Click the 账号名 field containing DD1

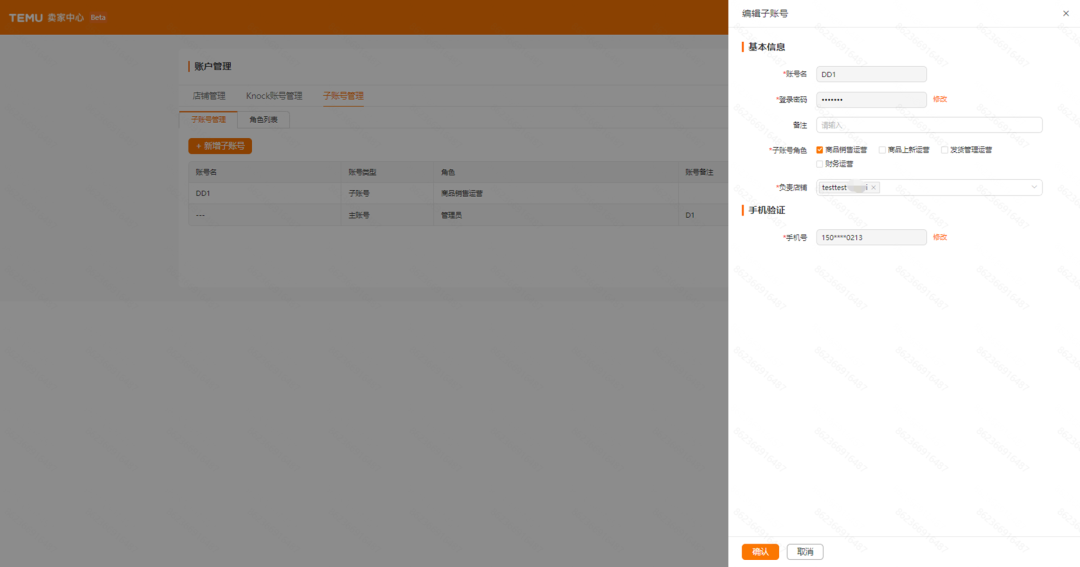click(x=871, y=74)
